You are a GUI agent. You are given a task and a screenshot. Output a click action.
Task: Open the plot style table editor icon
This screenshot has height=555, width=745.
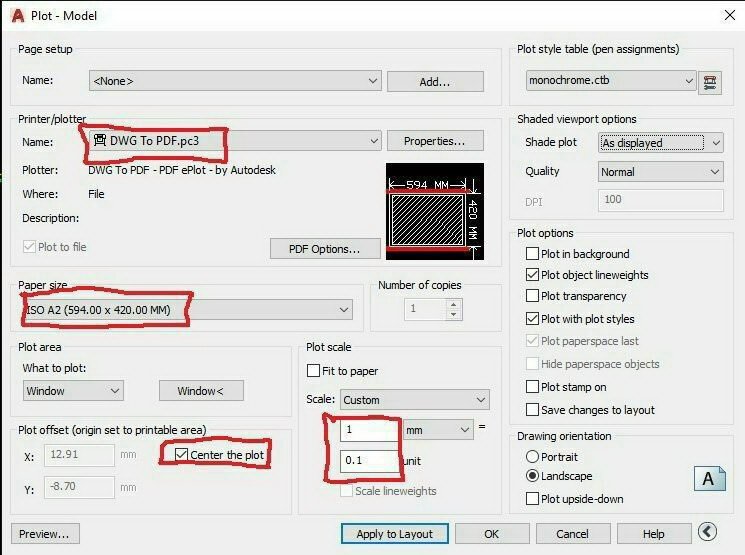pyautogui.click(x=710, y=83)
